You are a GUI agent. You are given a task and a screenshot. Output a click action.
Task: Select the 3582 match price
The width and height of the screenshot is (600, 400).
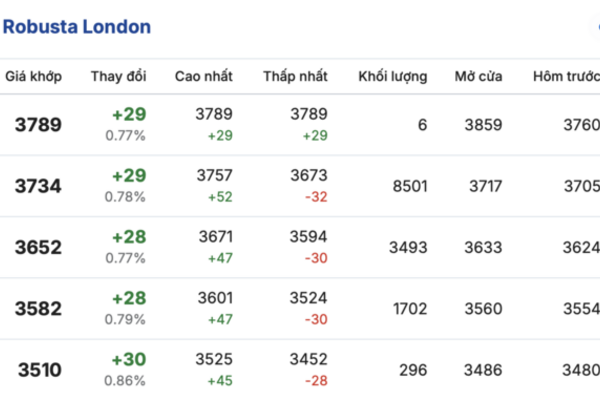[38, 308]
